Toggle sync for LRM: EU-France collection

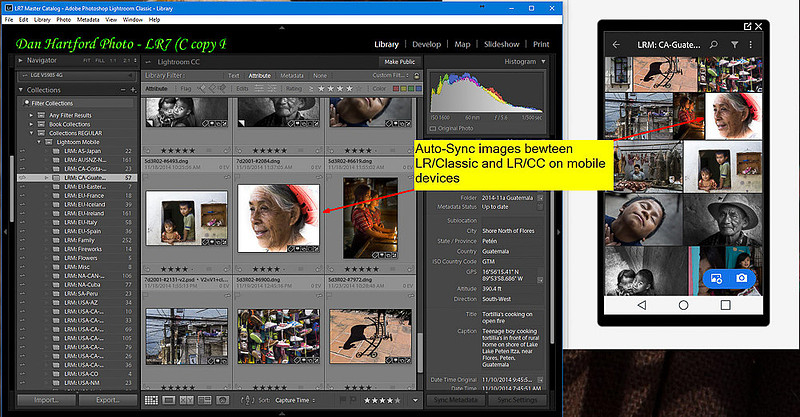[22, 195]
